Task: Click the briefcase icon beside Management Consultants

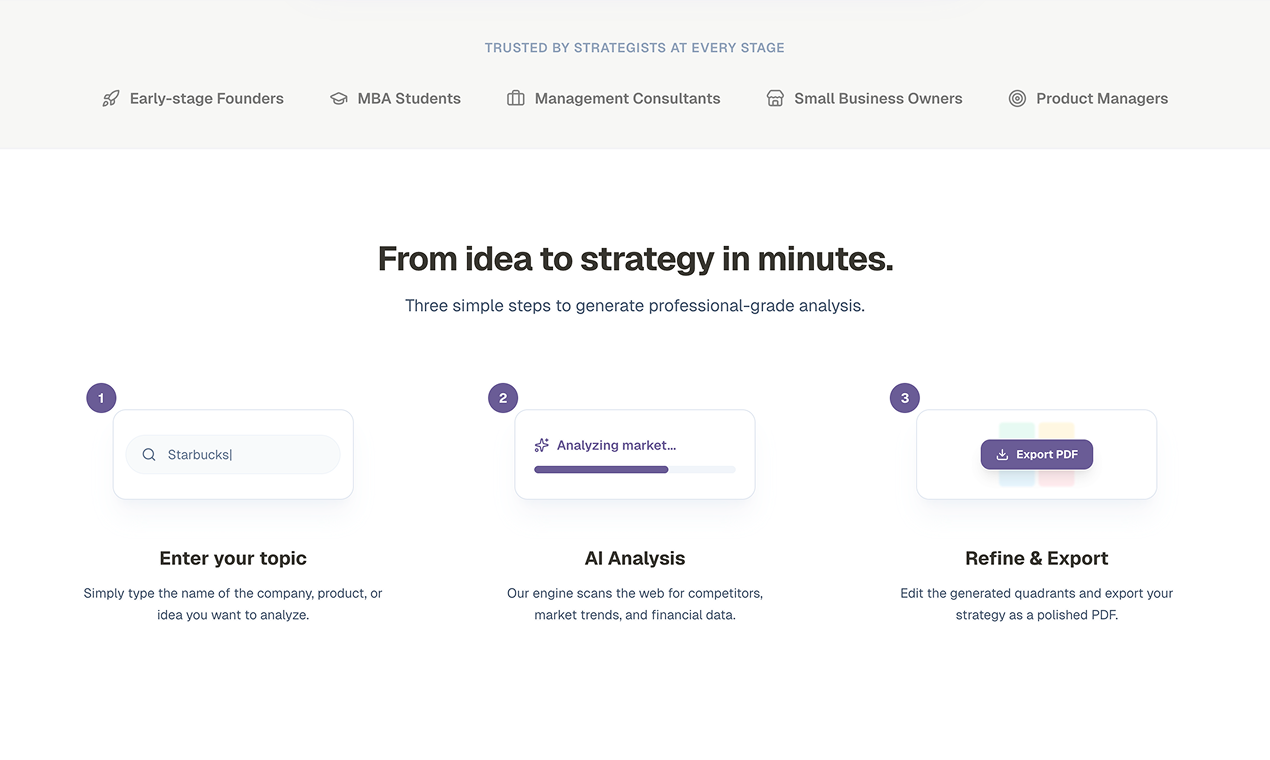Action: pos(515,98)
